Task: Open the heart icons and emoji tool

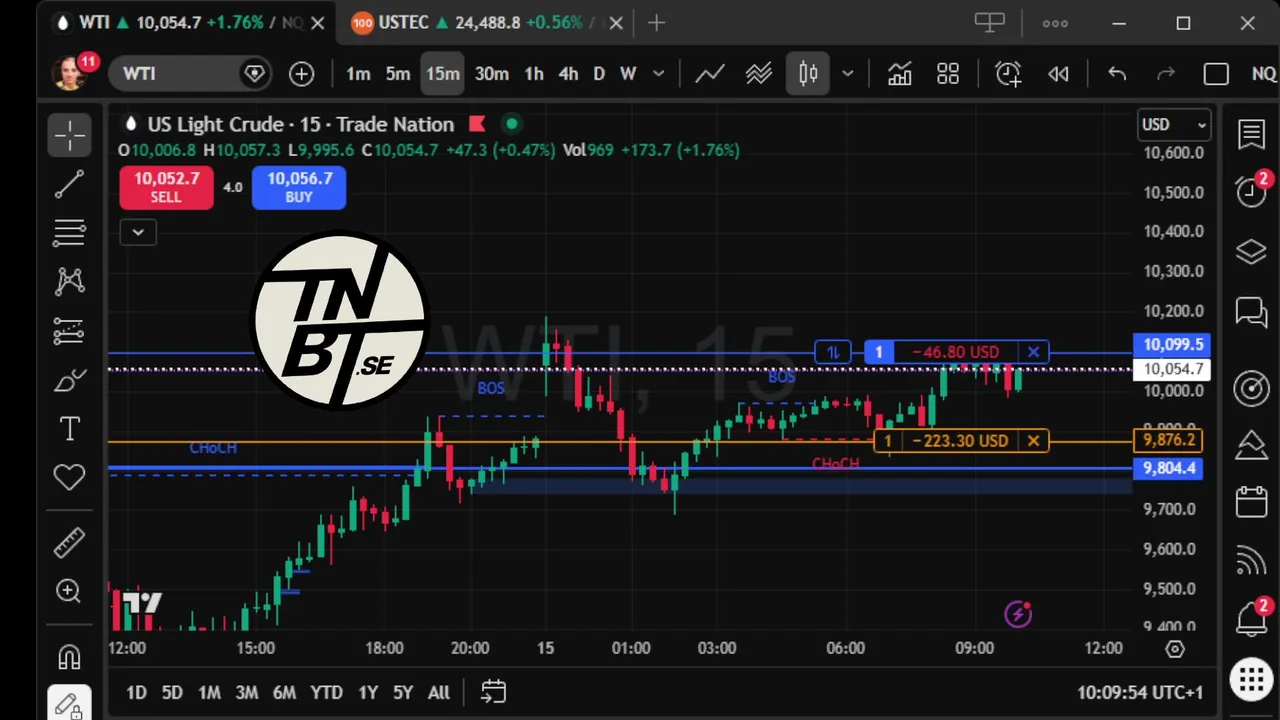Action: 69,478
